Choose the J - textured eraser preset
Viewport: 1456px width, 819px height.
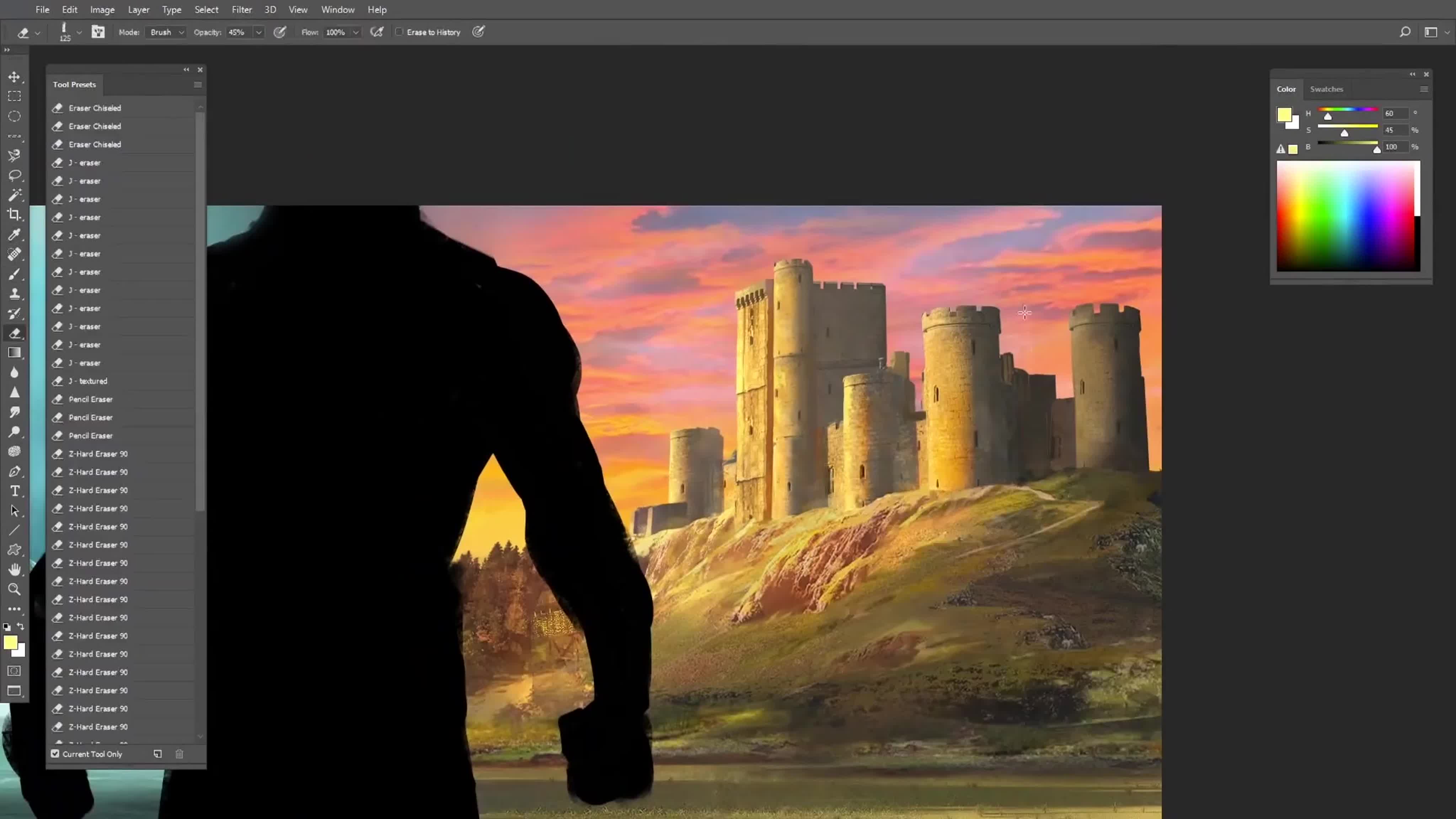coord(93,381)
